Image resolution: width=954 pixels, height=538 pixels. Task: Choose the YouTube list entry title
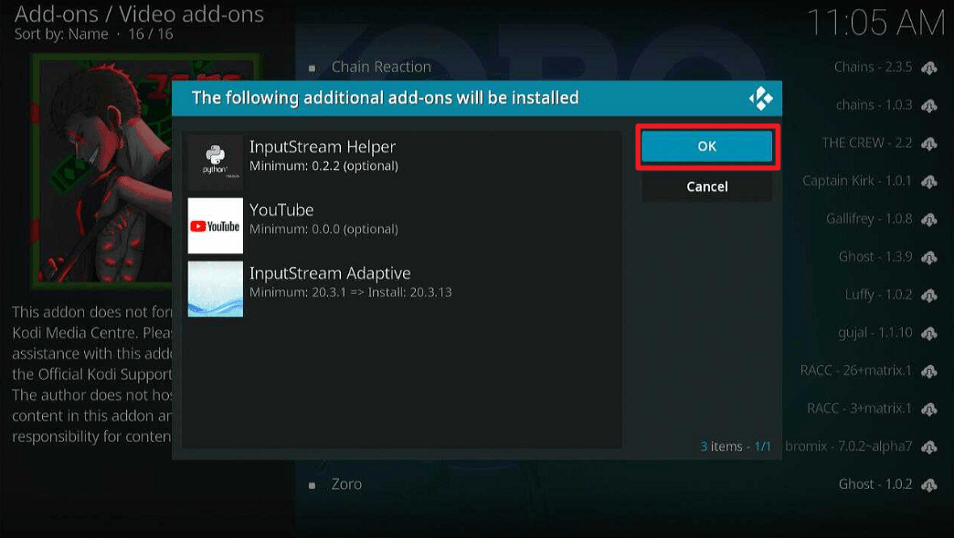(x=282, y=210)
